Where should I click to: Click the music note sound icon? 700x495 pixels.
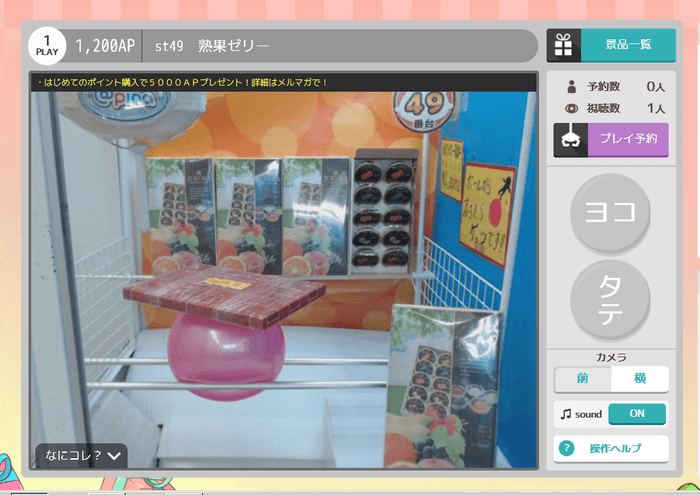point(566,414)
